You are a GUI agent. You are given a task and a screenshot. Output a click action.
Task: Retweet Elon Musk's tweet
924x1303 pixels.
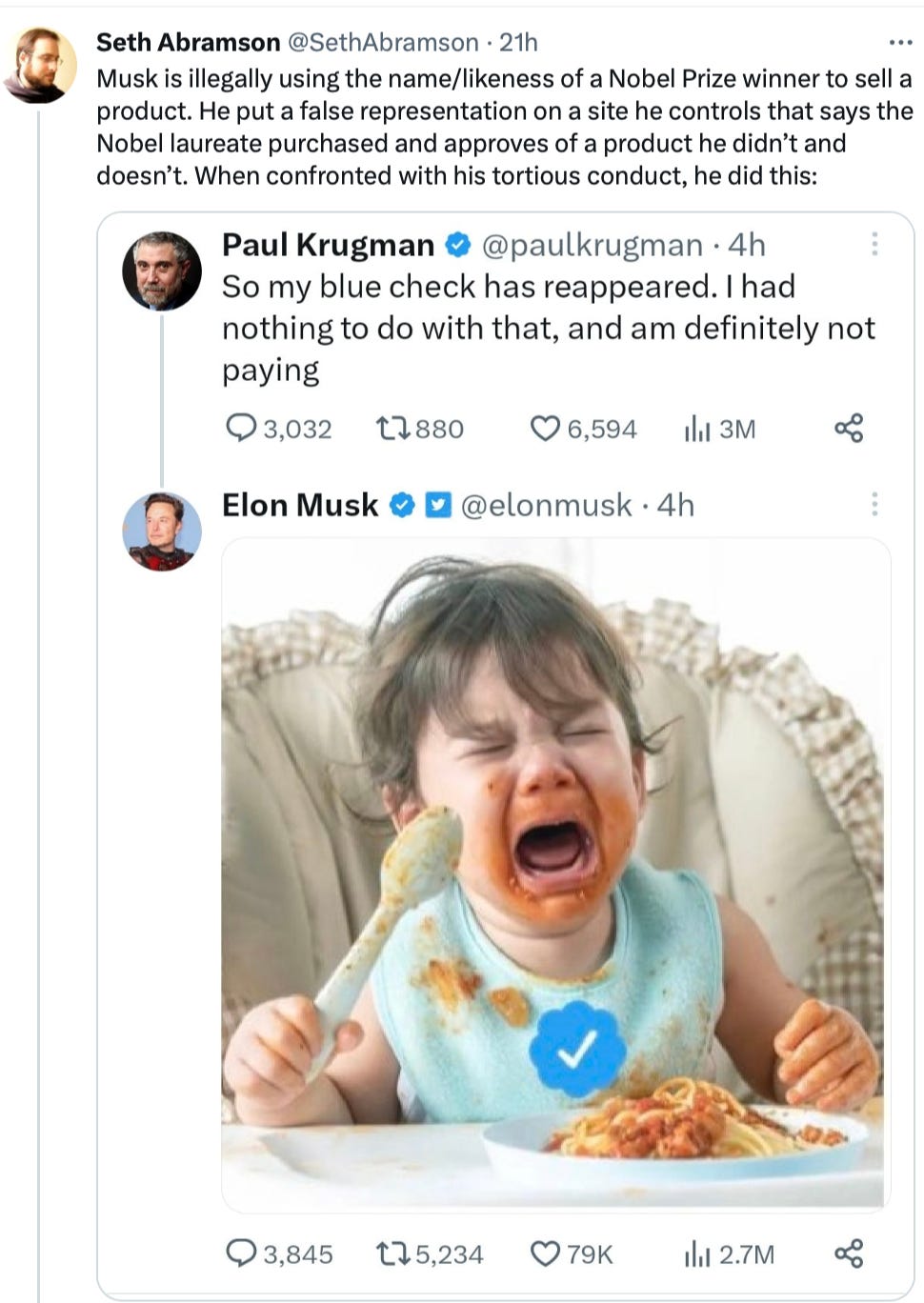point(391,1253)
